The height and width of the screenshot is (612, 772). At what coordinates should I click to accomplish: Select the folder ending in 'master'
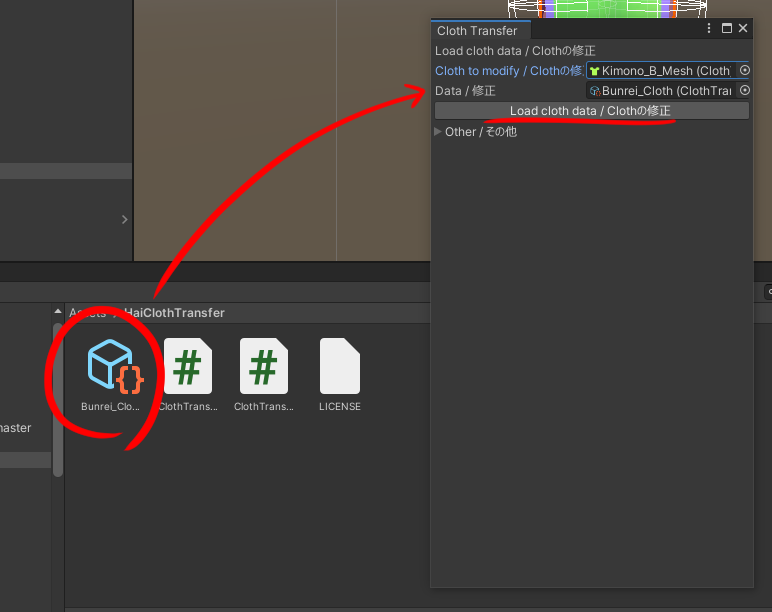(16, 428)
